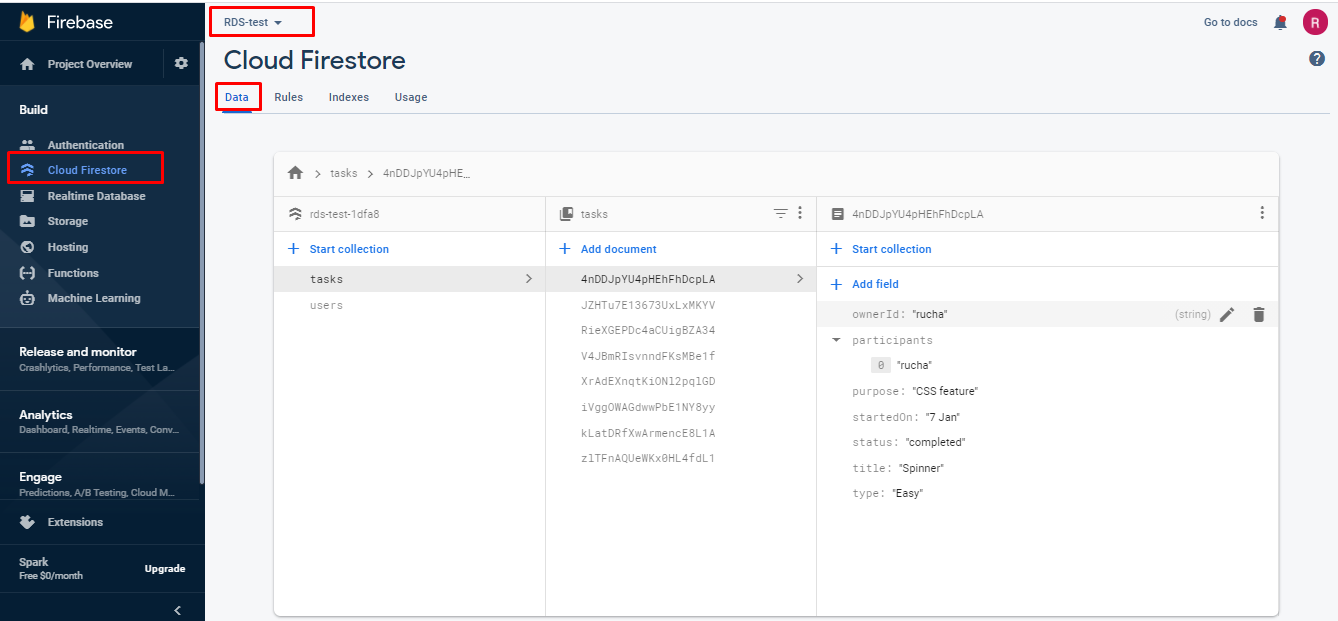The height and width of the screenshot is (621, 1338).
Task: Collapse the sidebar with bottom chevron
Action: click(178, 610)
